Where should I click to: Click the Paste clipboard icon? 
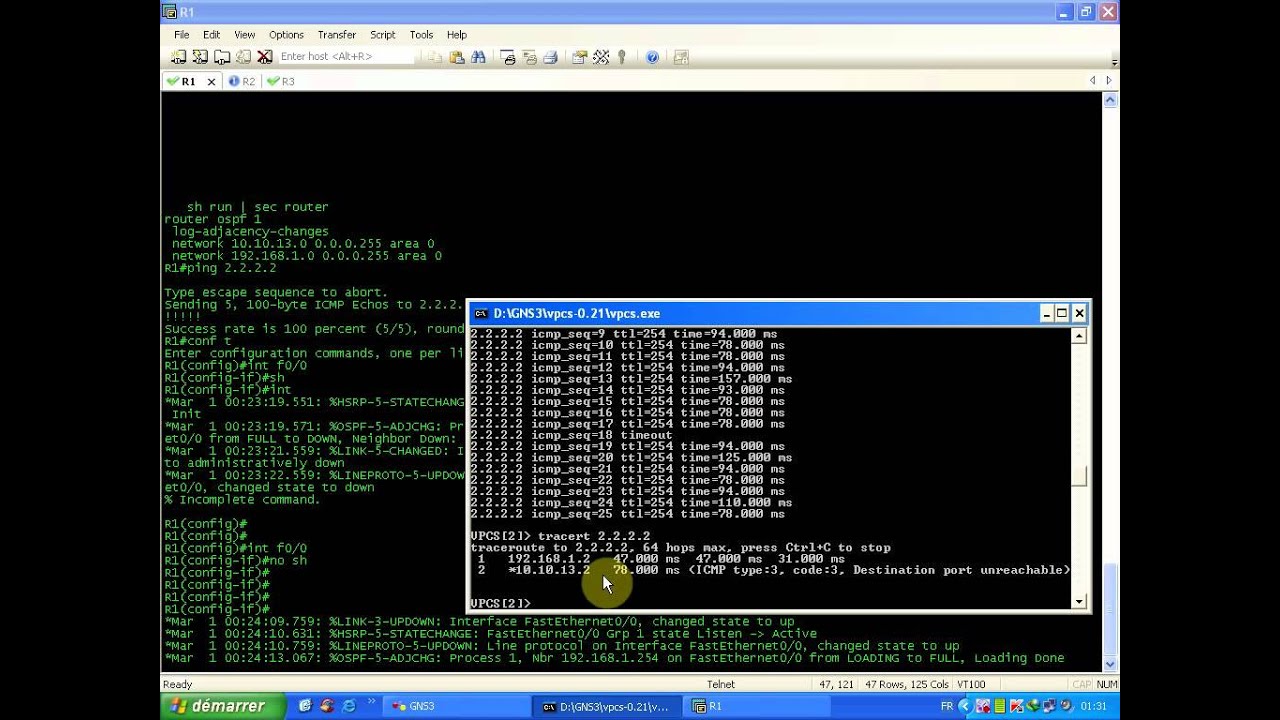[457, 57]
